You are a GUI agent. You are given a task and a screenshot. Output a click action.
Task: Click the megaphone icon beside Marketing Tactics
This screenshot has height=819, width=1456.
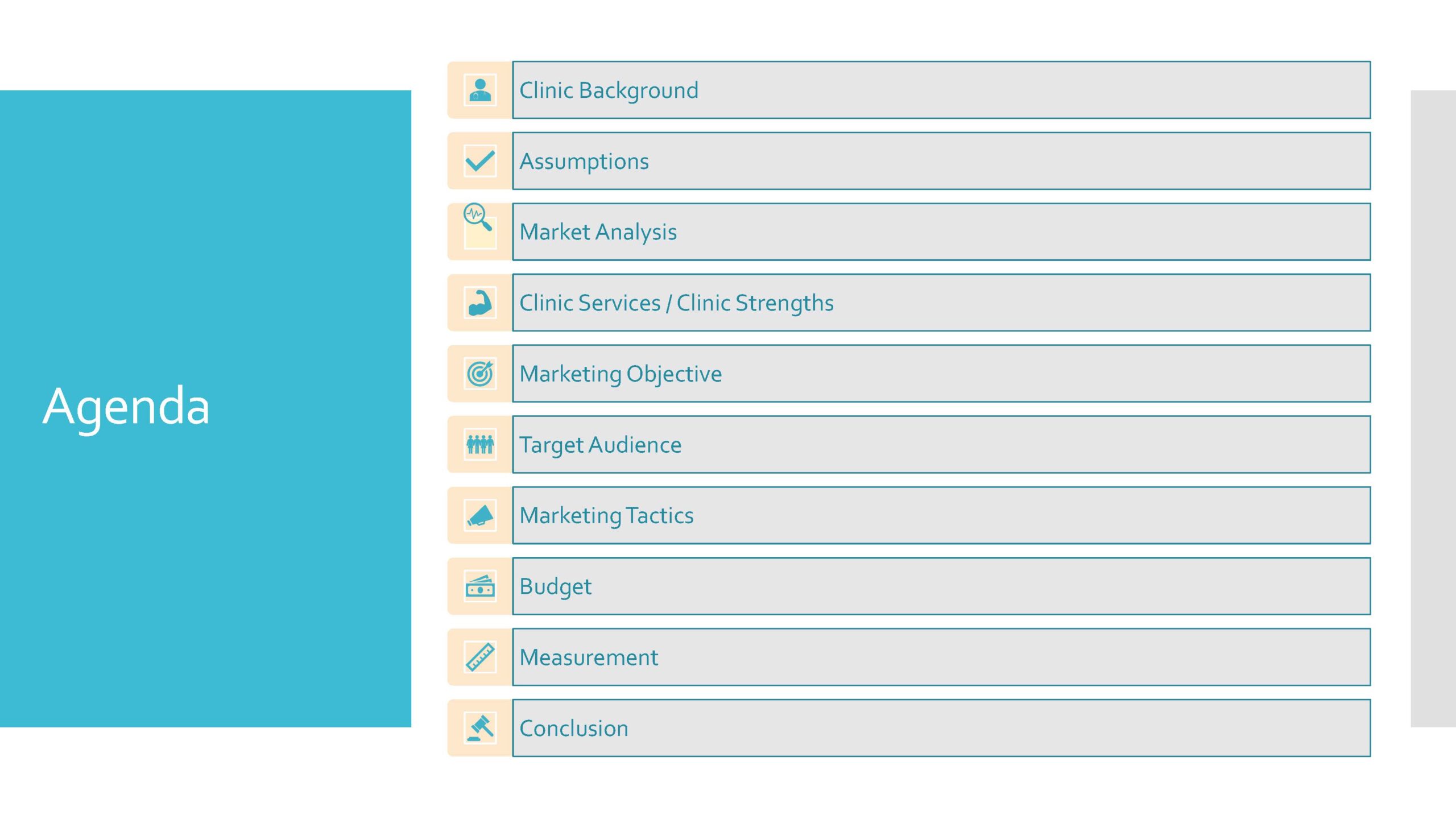(480, 515)
